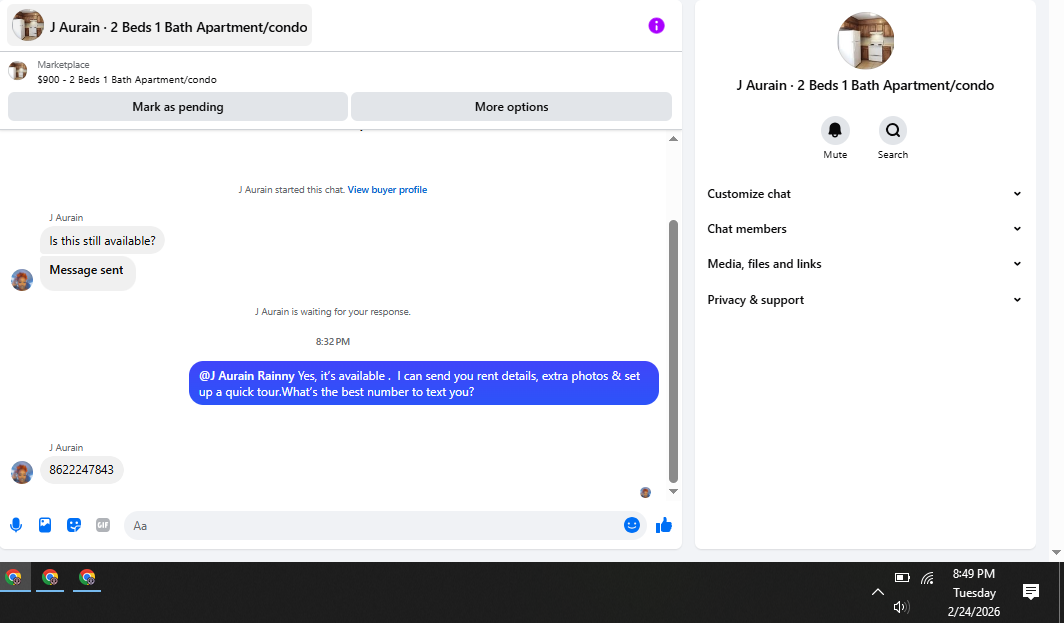Click the @J Aurain Rainny mention
The height and width of the screenshot is (623, 1064).
(247, 376)
